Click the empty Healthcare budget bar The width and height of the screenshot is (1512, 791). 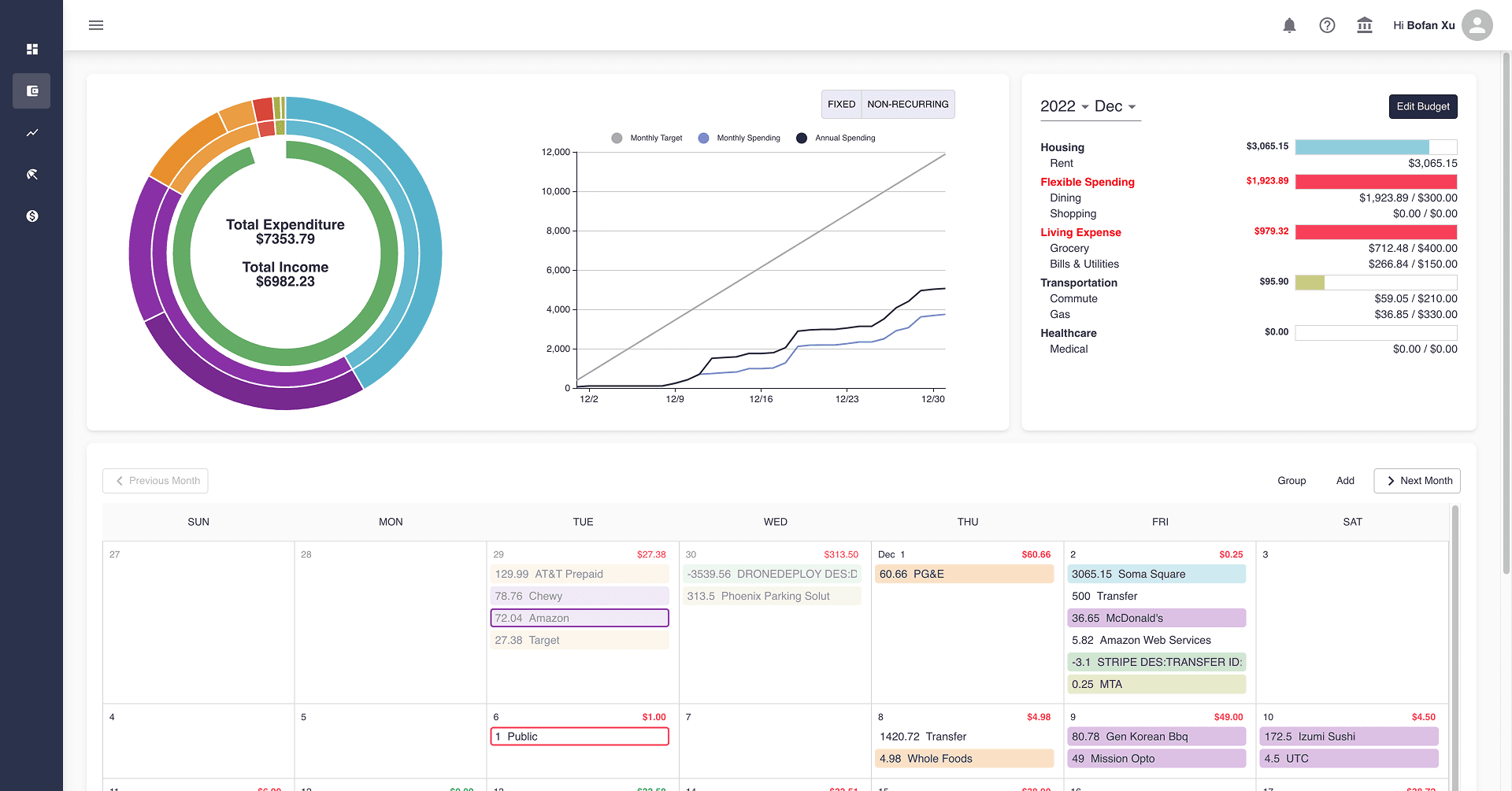point(1376,332)
